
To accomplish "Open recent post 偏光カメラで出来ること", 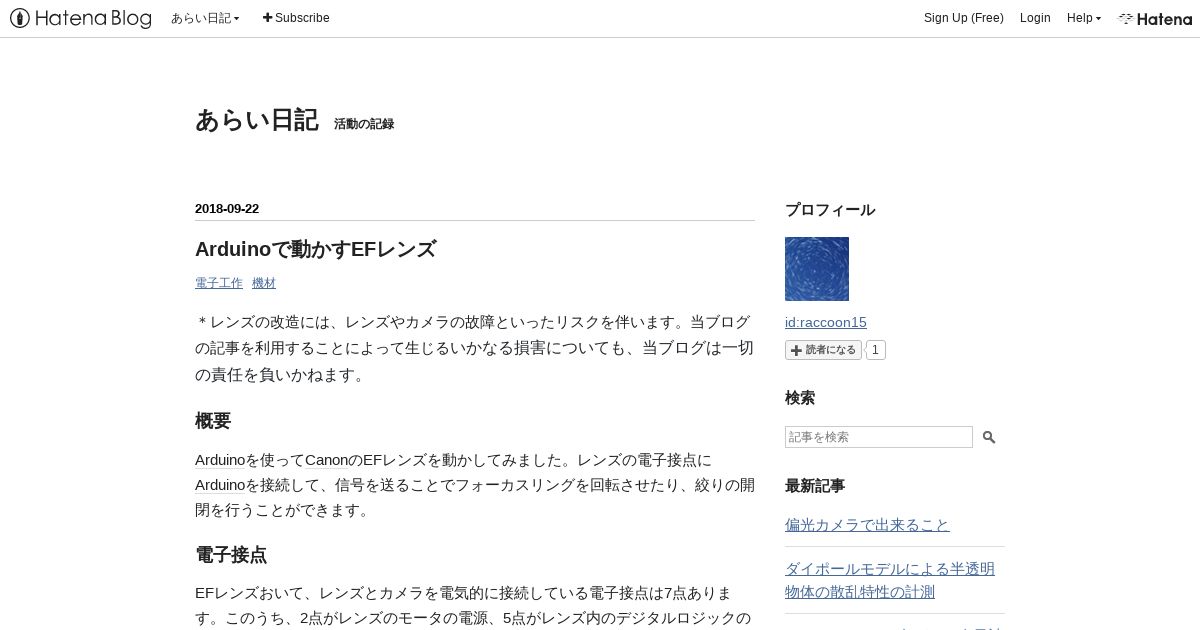I will coord(867,525).
